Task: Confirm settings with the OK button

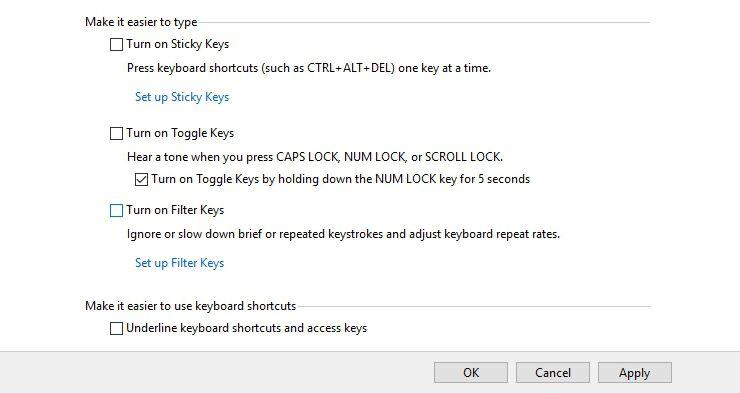Action: (x=471, y=373)
